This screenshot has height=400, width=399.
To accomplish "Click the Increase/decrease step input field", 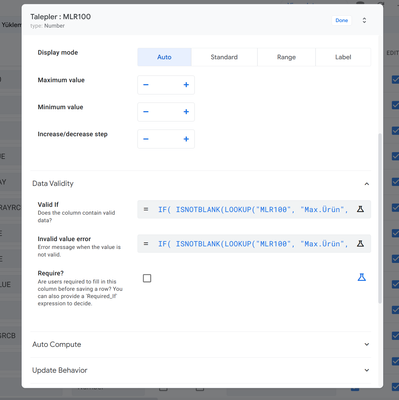I will pyautogui.click(x=166, y=139).
